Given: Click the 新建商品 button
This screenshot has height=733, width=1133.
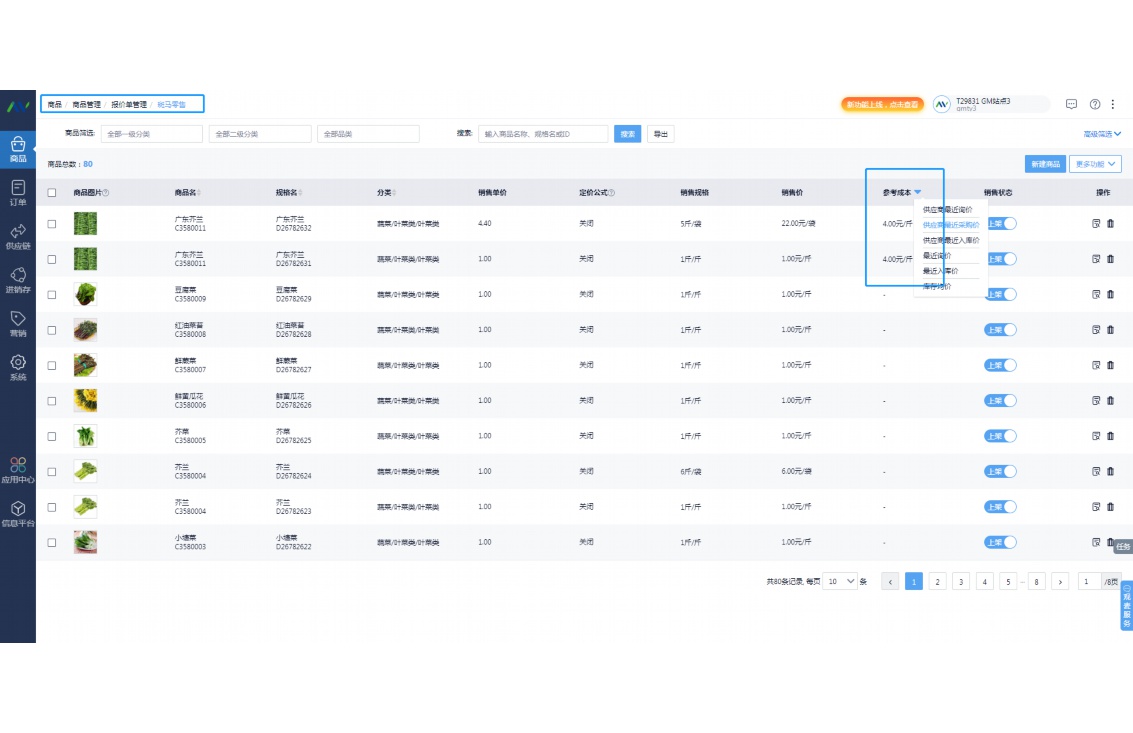Looking at the screenshot, I should 1045,164.
